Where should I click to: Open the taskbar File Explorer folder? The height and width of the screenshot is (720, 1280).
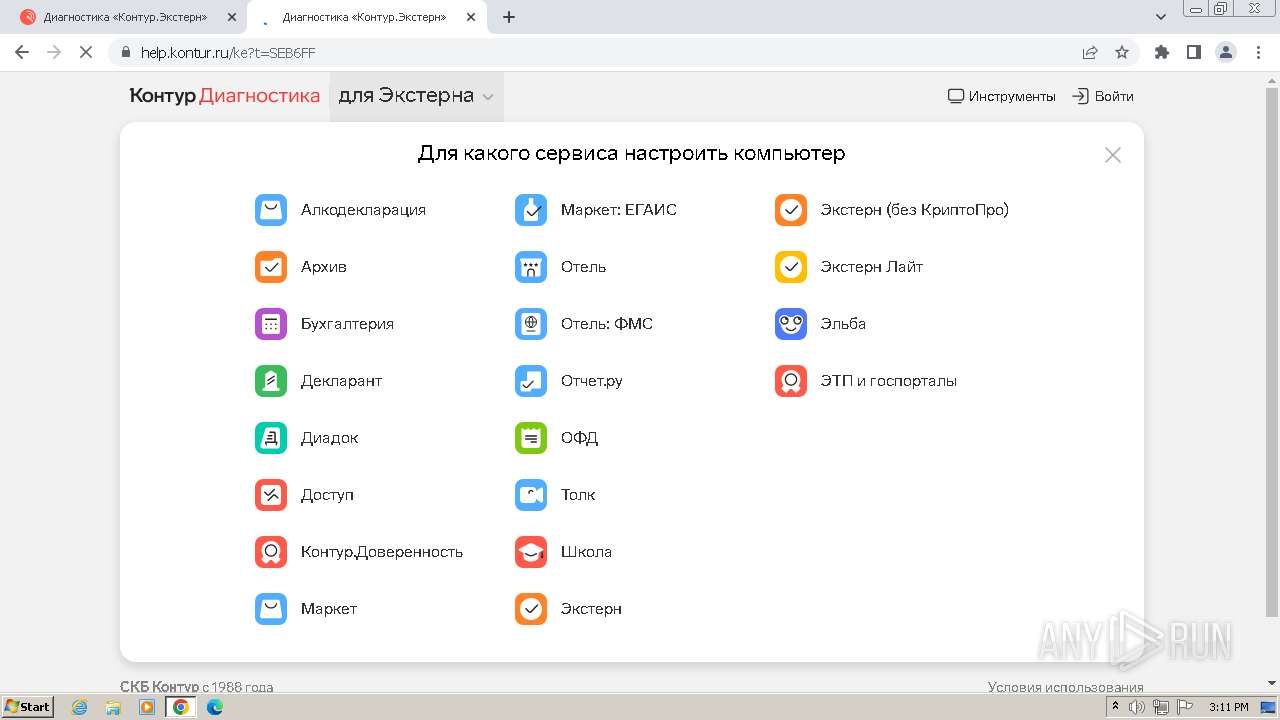(113, 707)
